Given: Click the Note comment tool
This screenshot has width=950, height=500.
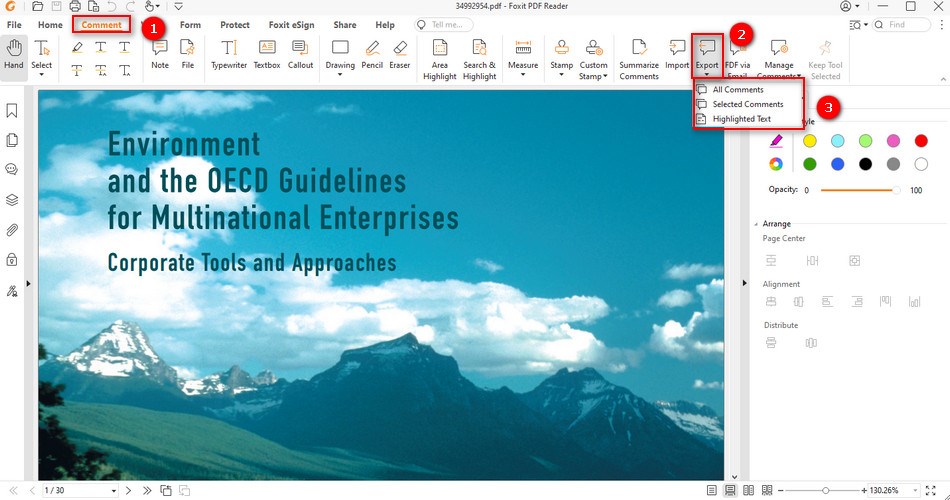Looking at the screenshot, I should [x=159, y=56].
